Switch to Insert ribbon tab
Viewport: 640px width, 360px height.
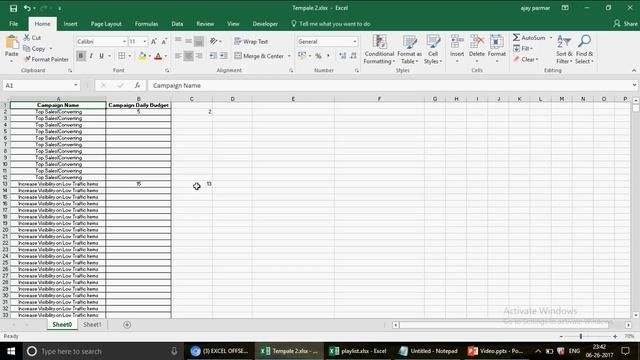[70, 24]
